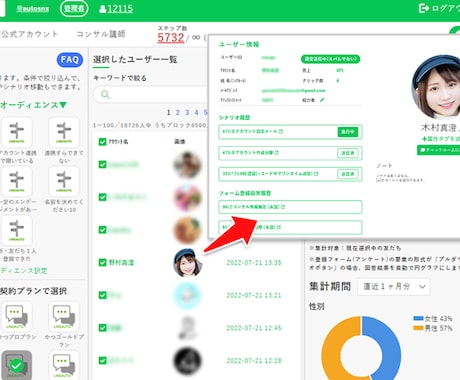Image resolution: width=460 pixels, height=380 pixels.
Task: Open the コンサル情報 form history row
Action: click(290, 207)
